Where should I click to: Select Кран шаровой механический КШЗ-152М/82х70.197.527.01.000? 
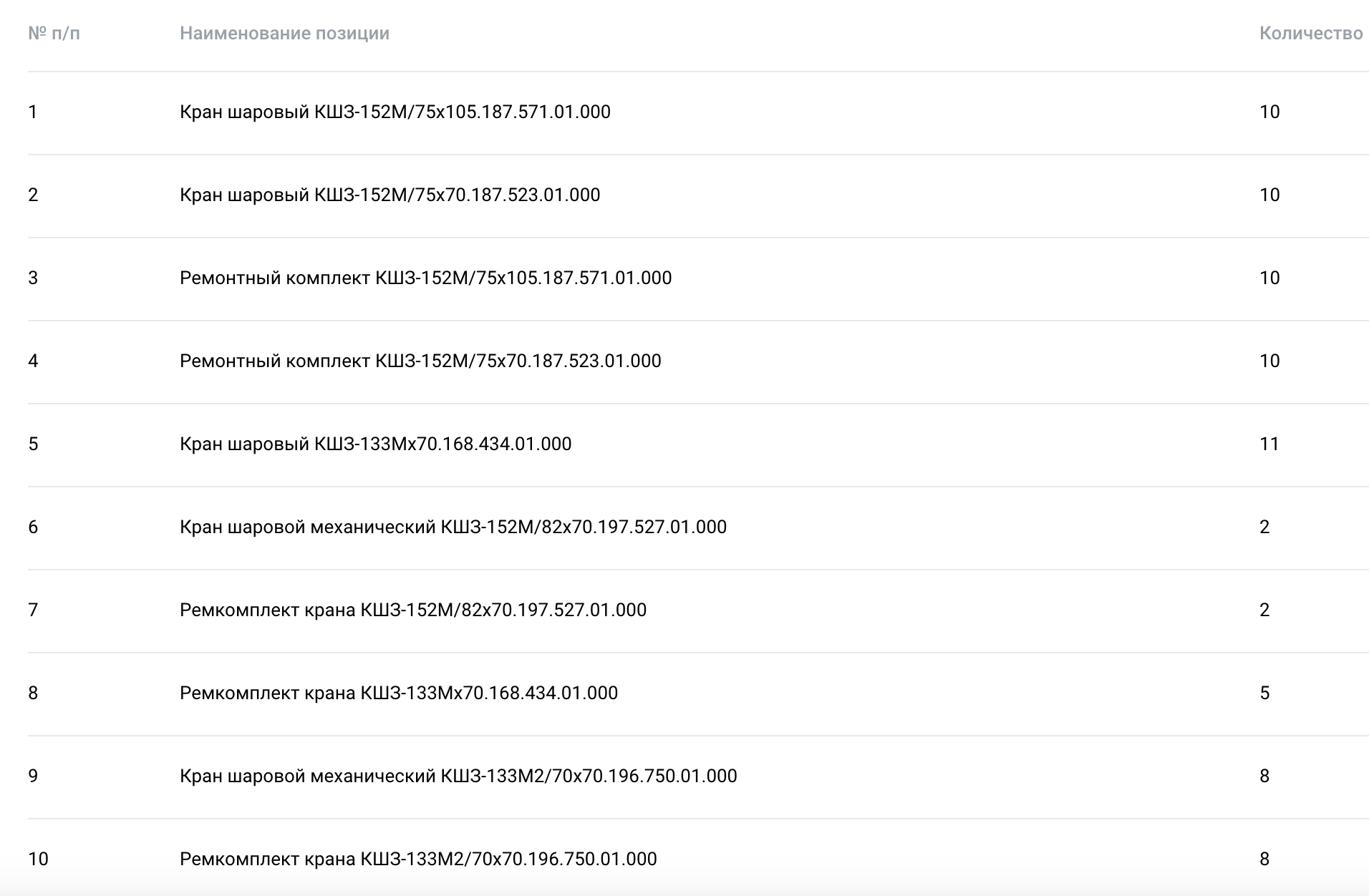[x=453, y=527]
